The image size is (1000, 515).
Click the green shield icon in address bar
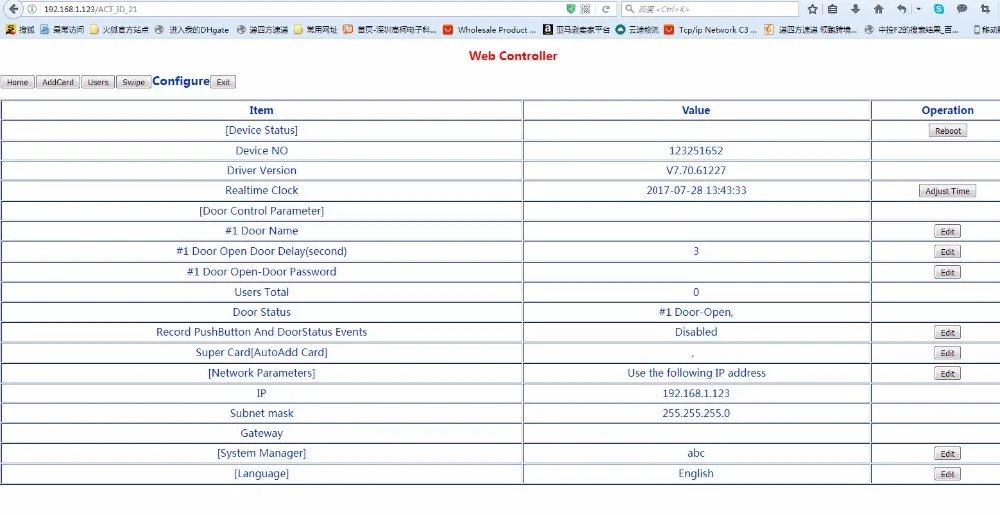(x=571, y=9)
